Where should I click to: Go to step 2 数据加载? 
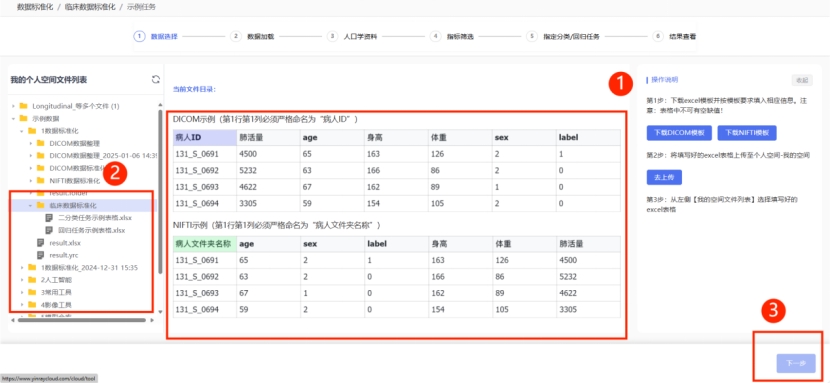252,37
